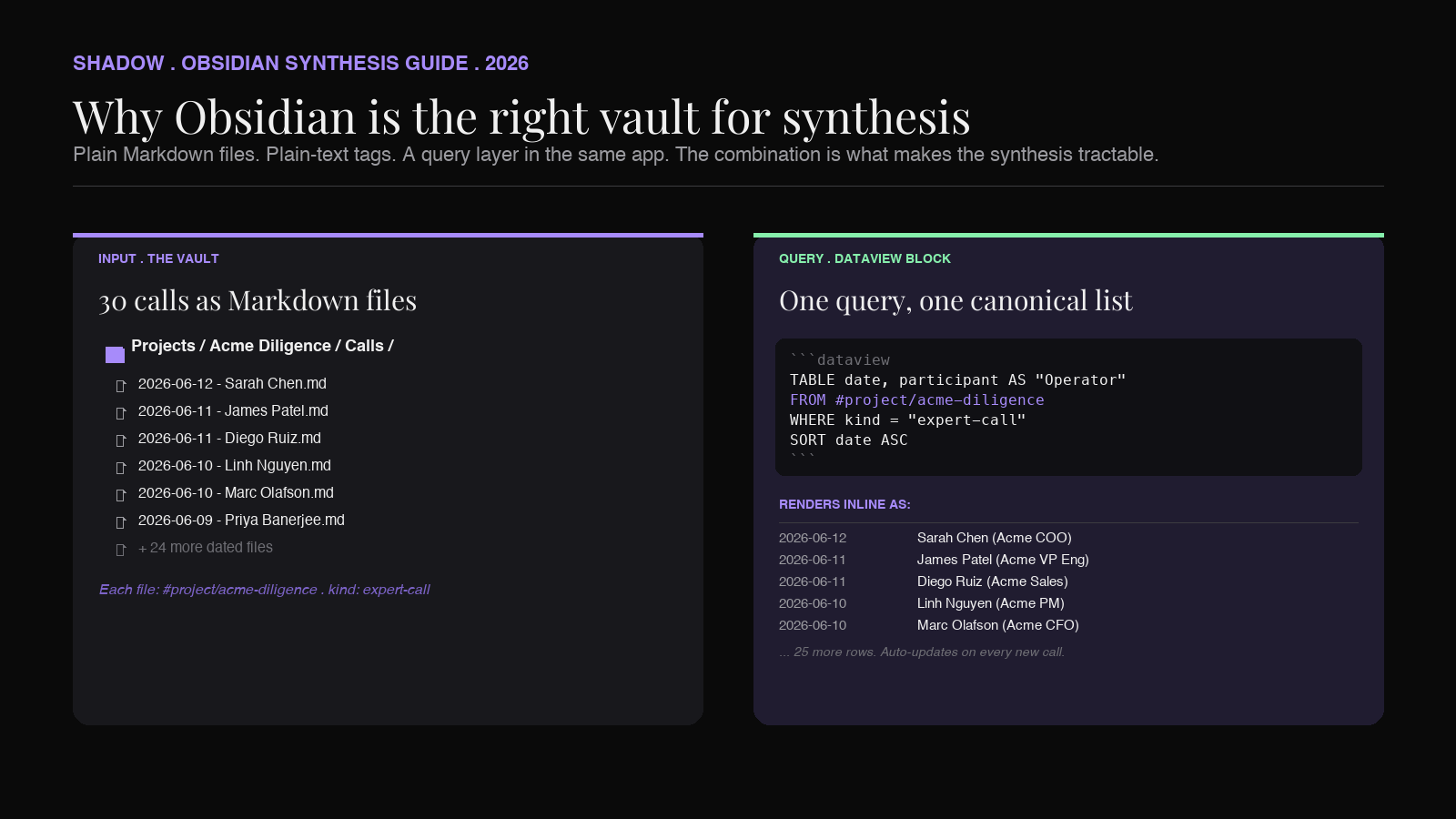Open '2026-06-10 - Linh Nguyen.md' file

point(235,466)
